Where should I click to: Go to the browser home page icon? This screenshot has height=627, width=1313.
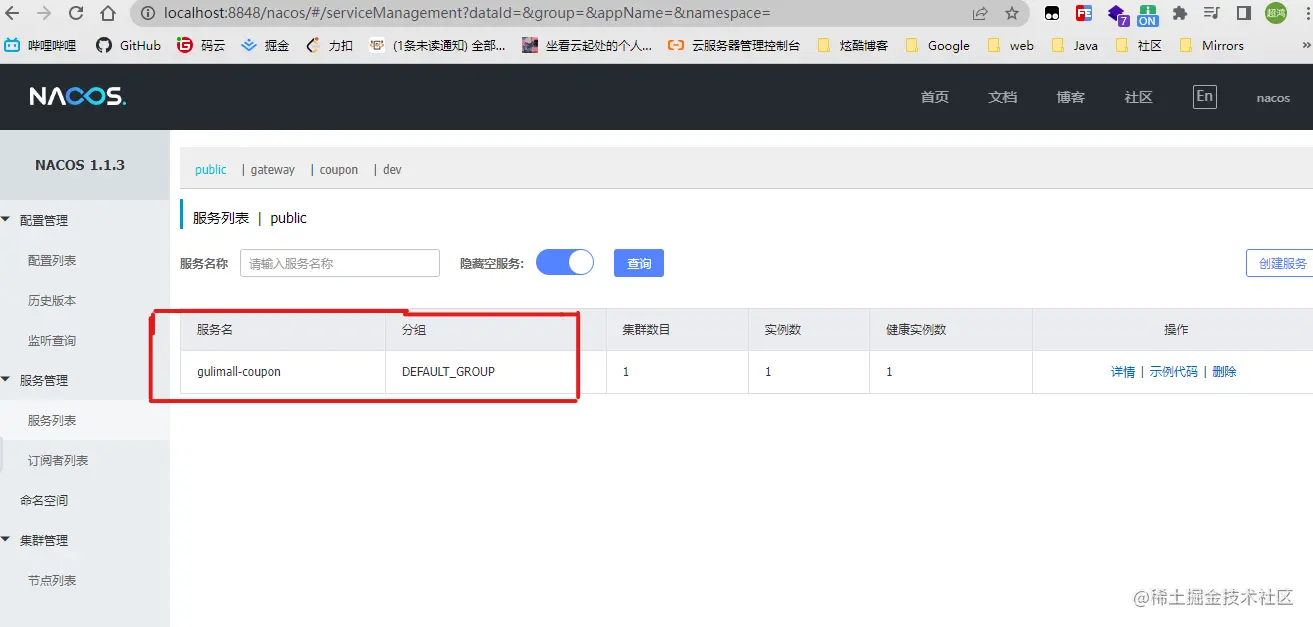coord(108,14)
